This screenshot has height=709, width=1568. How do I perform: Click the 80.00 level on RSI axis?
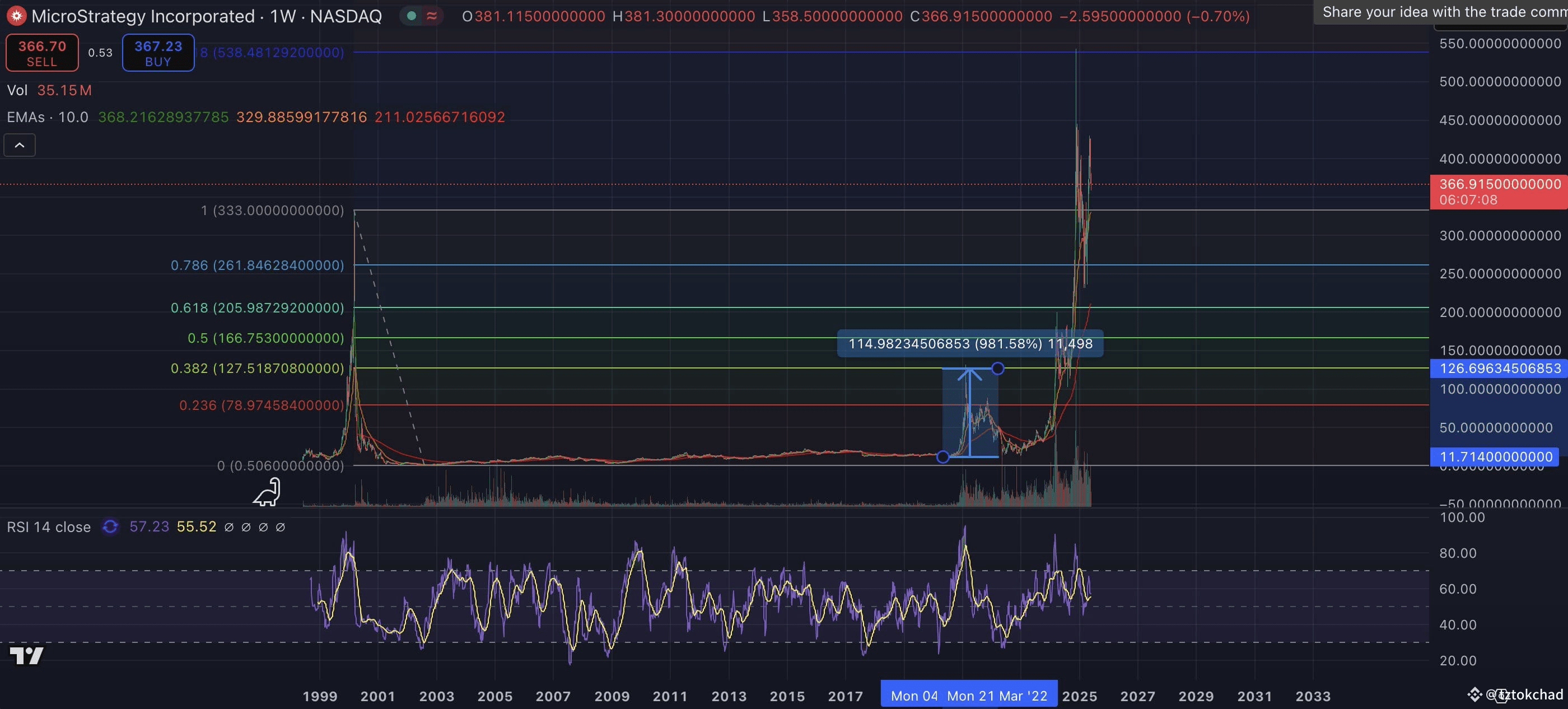click(1458, 553)
